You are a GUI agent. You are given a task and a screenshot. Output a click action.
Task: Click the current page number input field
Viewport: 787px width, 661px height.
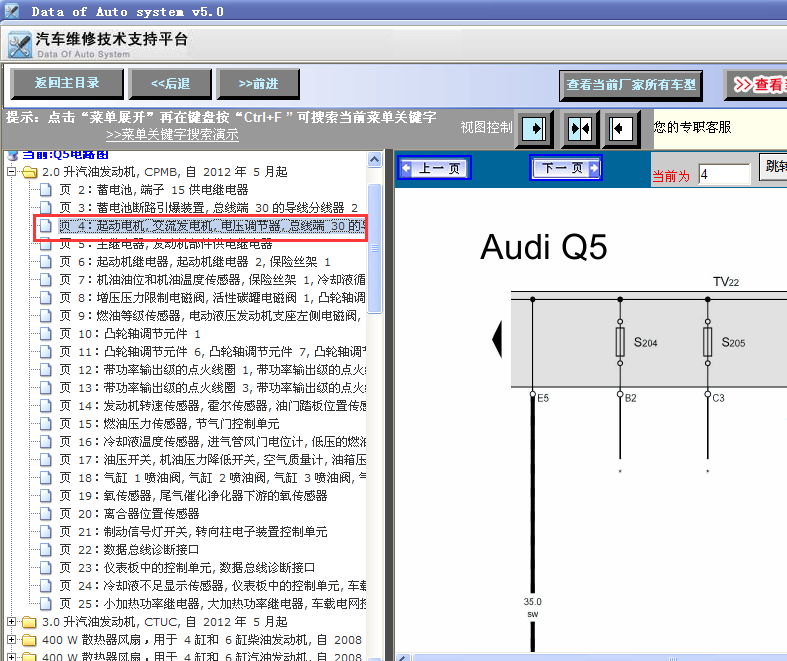coord(724,174)
